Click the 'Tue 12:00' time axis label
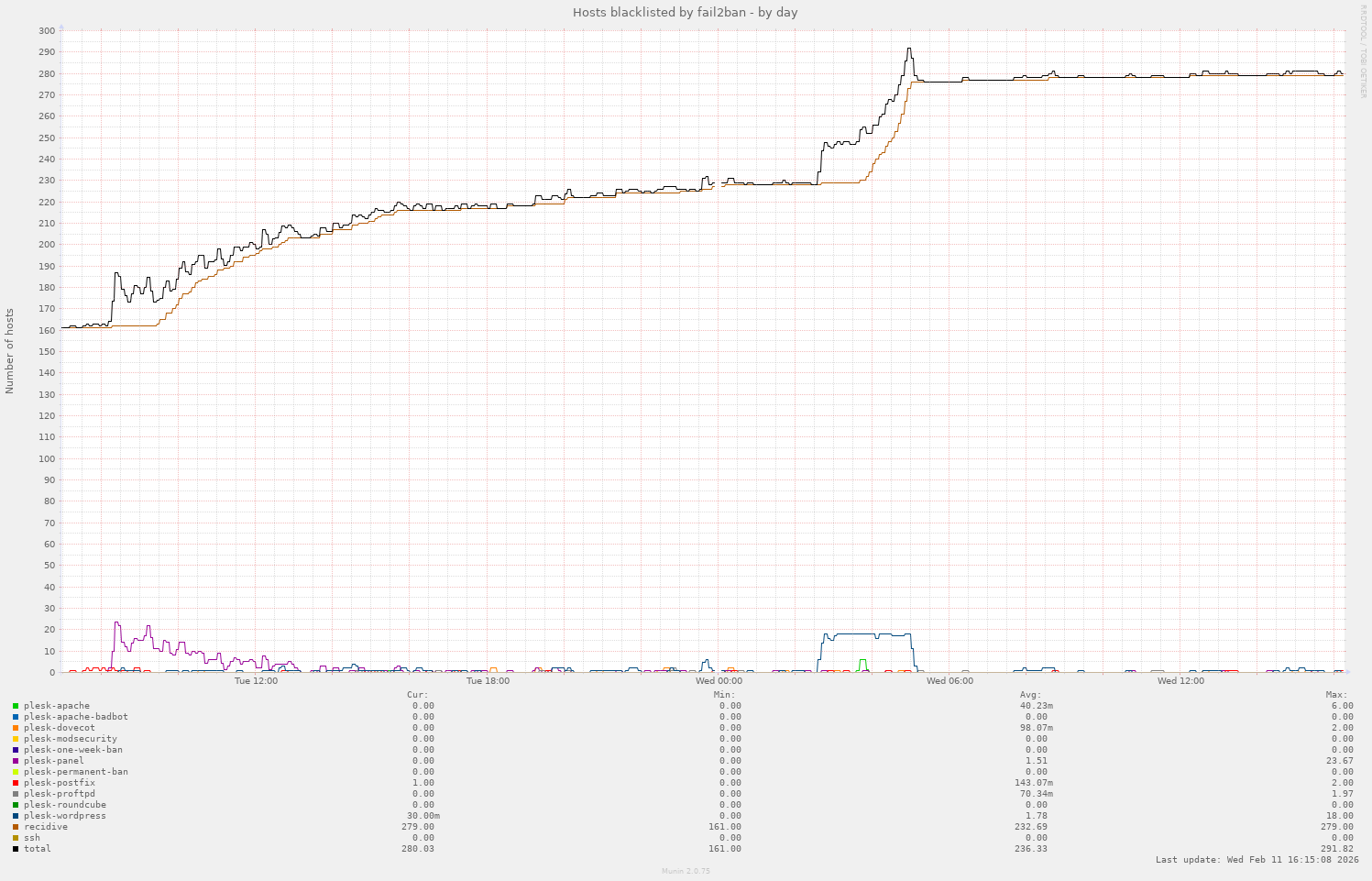 click(256, 681)
